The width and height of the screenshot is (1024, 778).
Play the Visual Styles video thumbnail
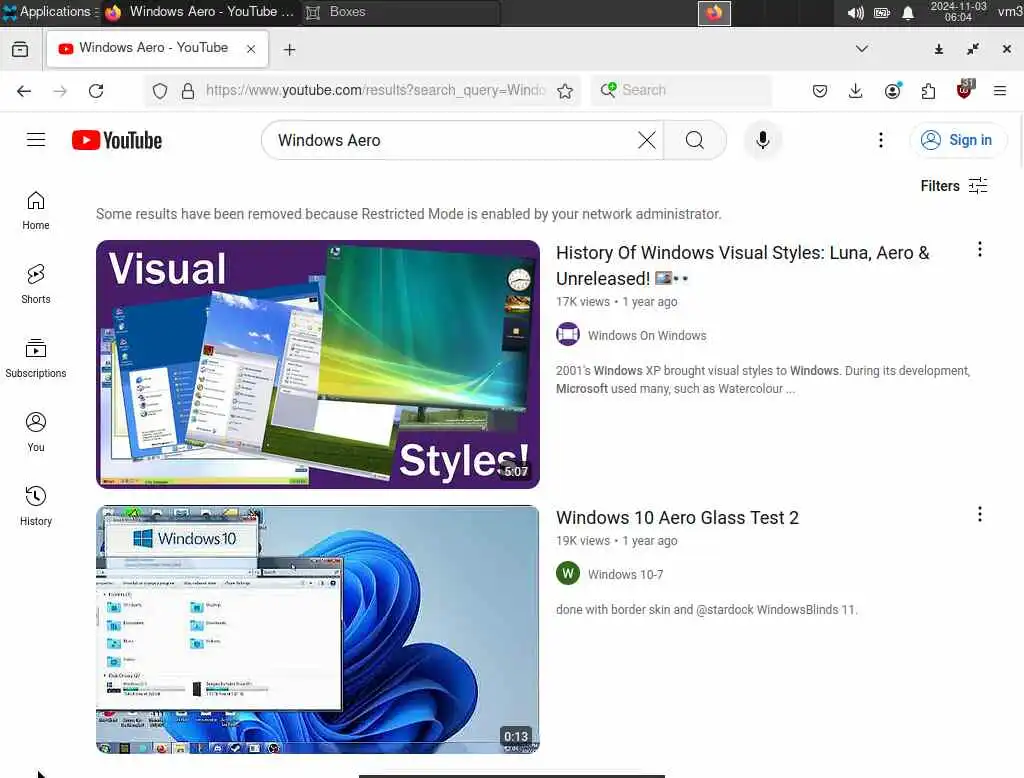[318, 364]
